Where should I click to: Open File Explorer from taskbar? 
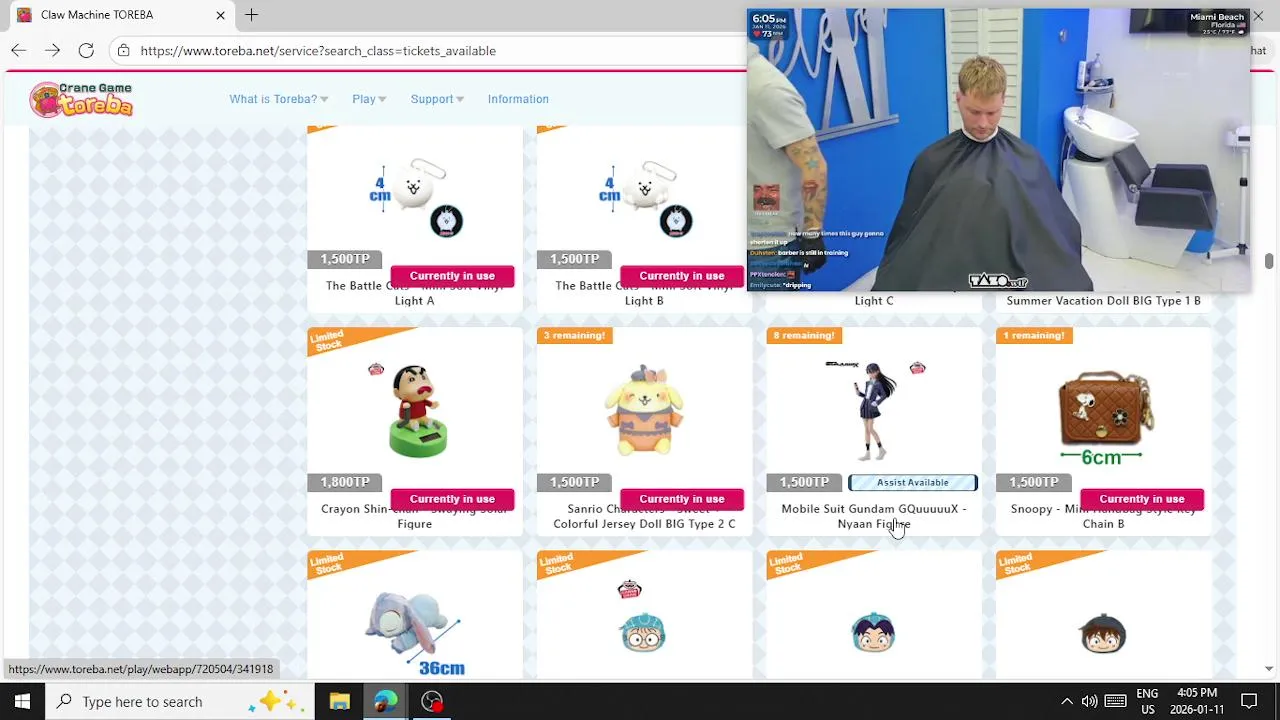coord(340,701)
